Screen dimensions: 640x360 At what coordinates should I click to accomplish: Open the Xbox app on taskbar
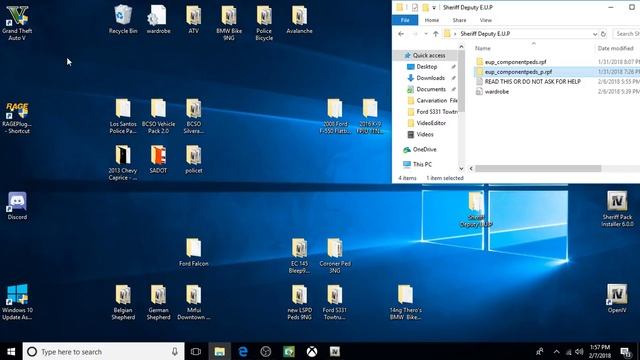point(312,351)
